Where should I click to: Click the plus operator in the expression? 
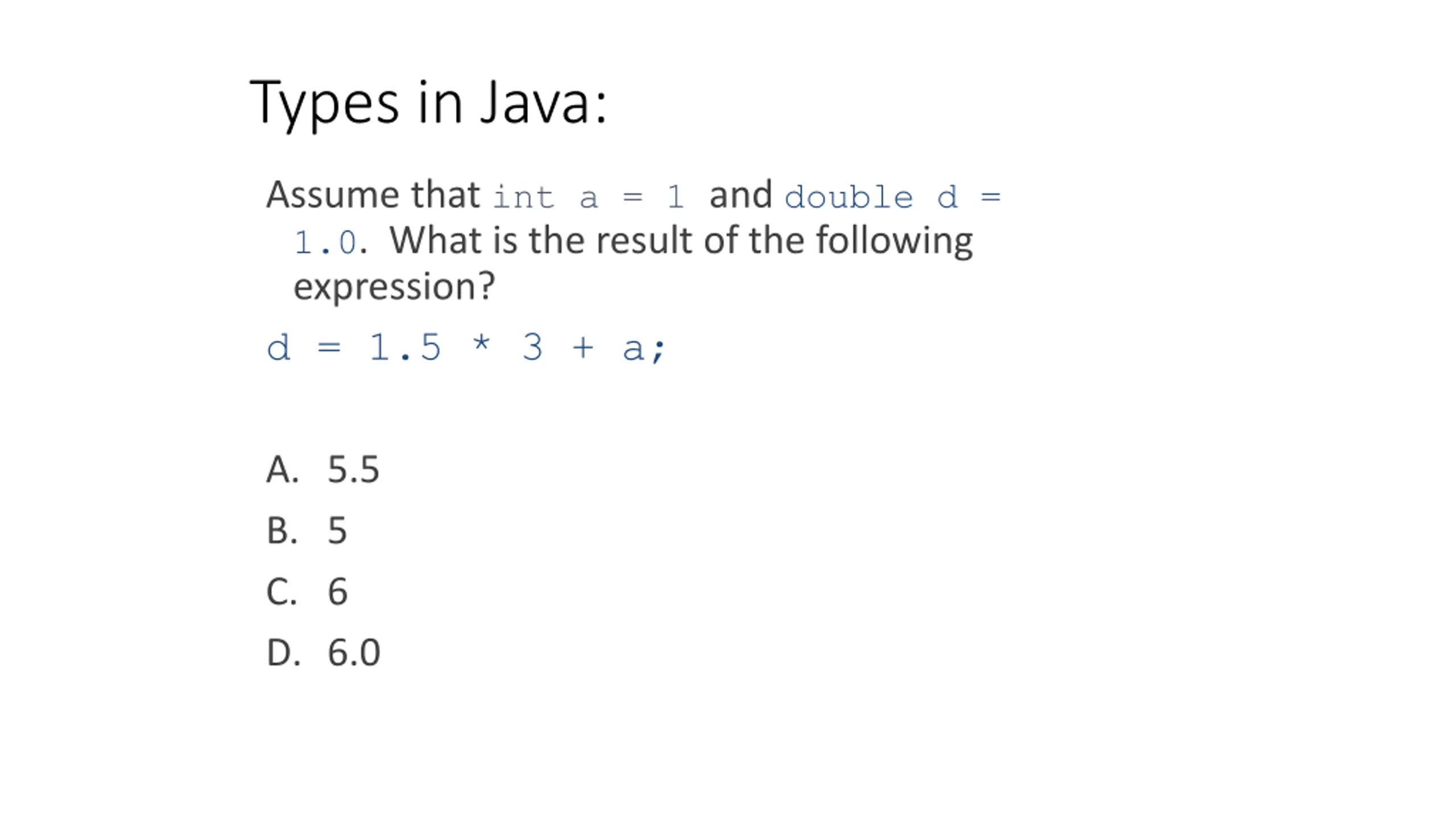click(x=583, y=347)
